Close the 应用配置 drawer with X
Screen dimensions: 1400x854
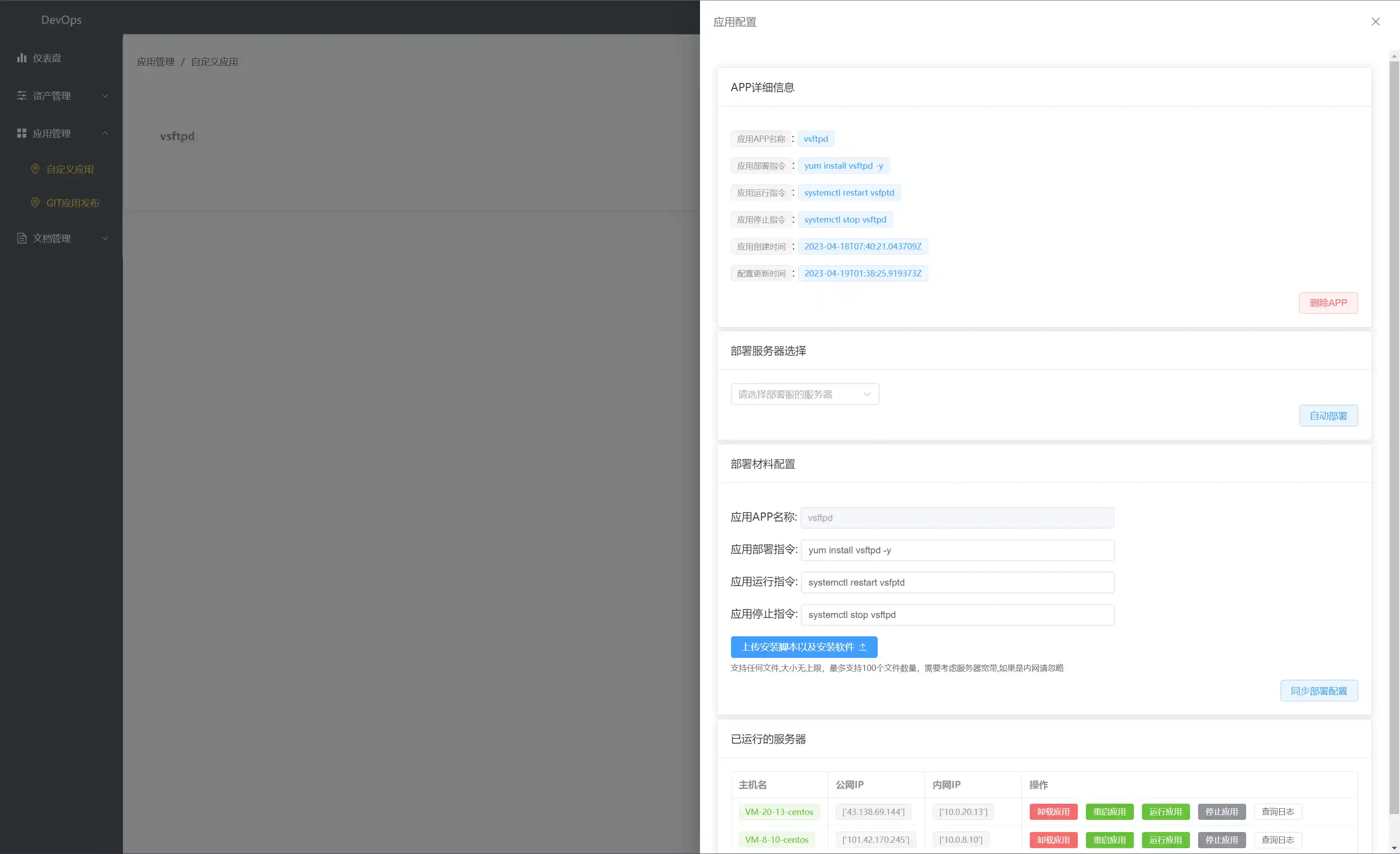coord(1375,22)
